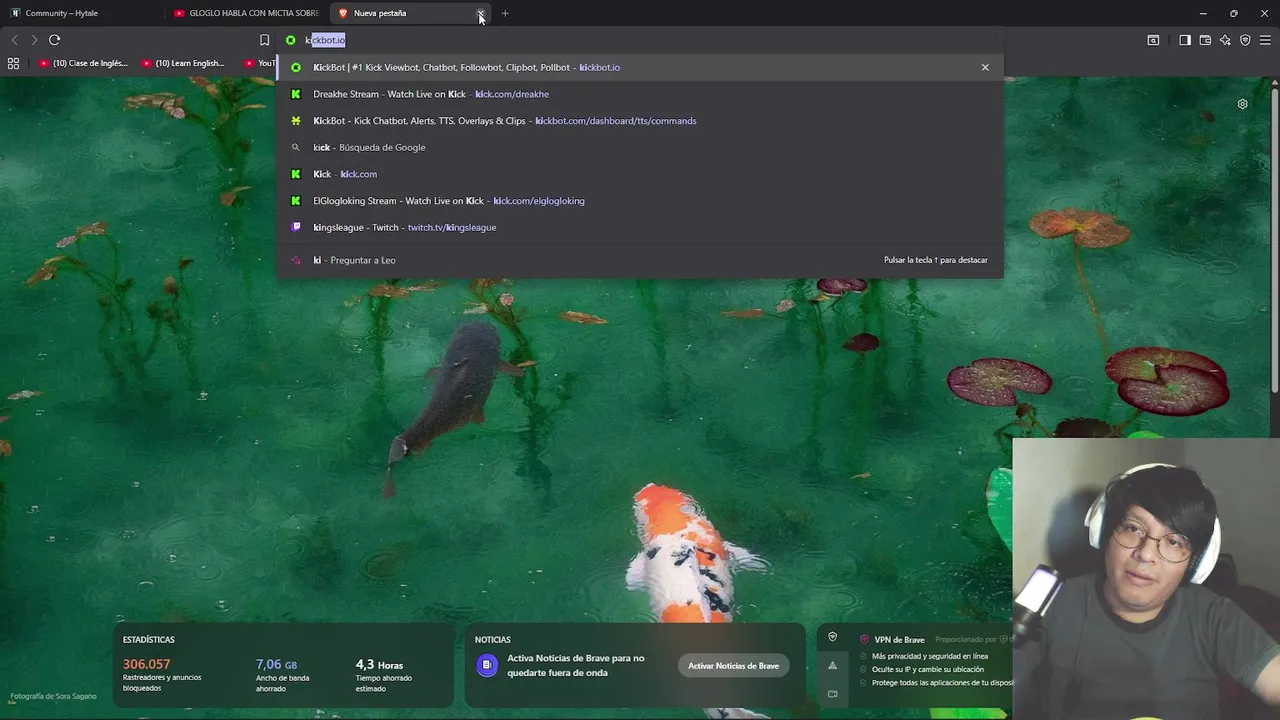1280x720 pixels.
Task: Click the page vertical scrollbar
Action: coord(1275,238)
